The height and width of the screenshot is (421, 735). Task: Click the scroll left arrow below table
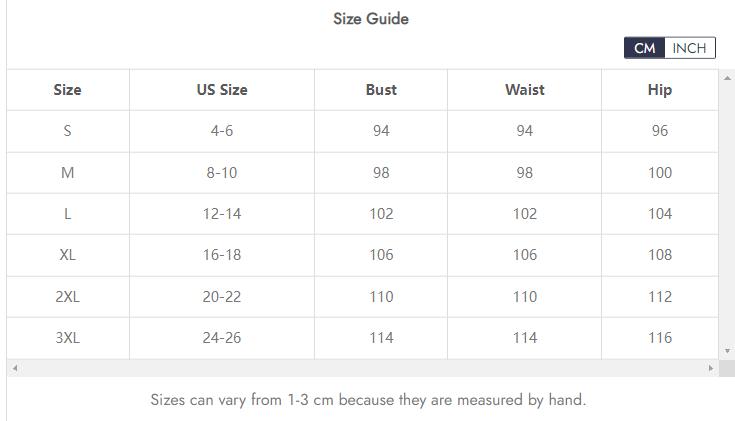(x=15, y=368)
